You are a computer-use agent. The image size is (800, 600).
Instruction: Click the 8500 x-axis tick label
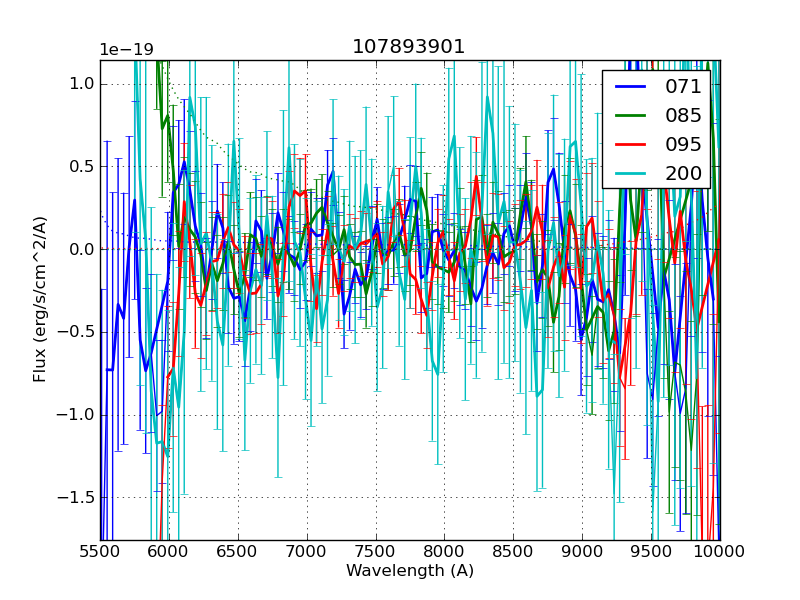(514, 552)
